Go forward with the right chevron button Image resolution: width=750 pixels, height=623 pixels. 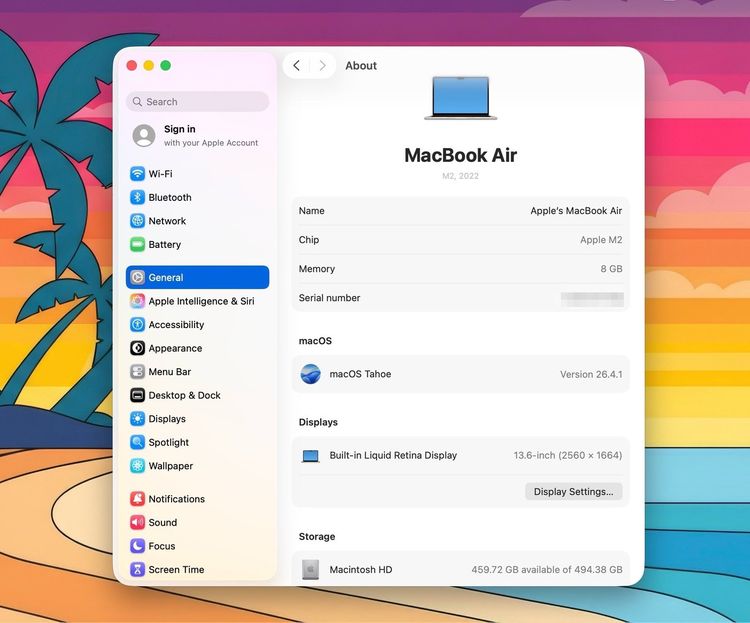pyautogui.click(x=322, y=66)
